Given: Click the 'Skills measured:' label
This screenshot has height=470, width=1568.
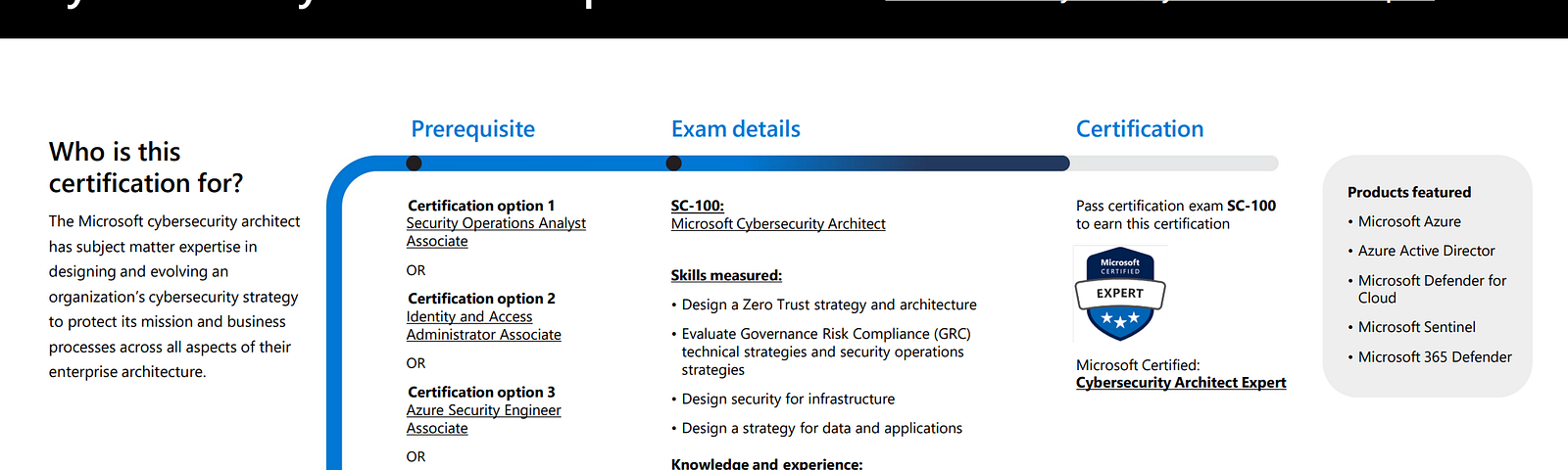Looking at the screenshot, I should [726, 275].
